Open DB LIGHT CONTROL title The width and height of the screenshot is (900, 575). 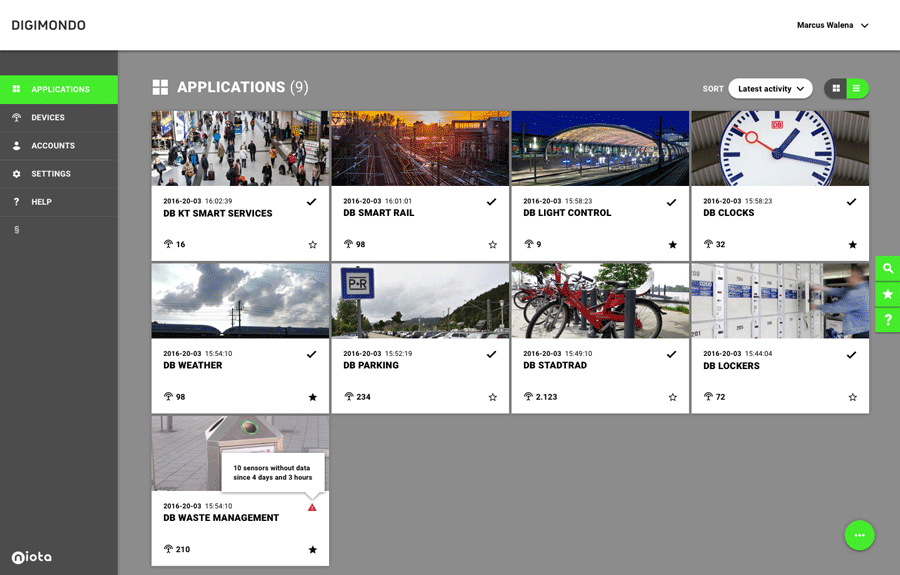[x=567, y=213]
